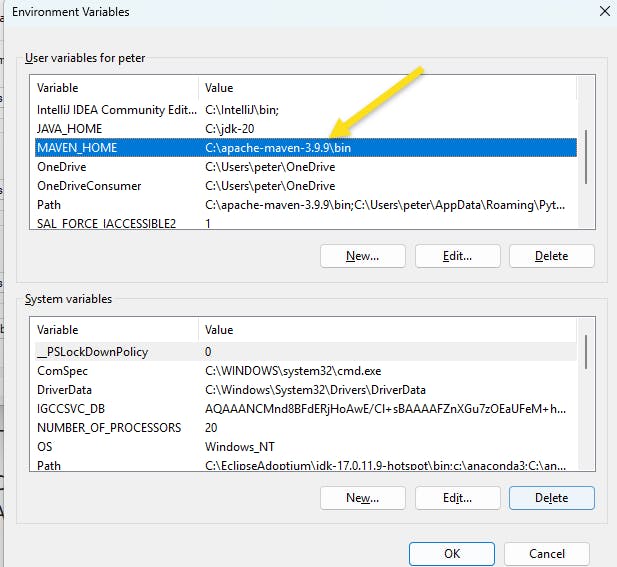Click Delete under user variables
The height and width of the screenshot is (567, 617).
pyautogui.click(x=551, y=256)
